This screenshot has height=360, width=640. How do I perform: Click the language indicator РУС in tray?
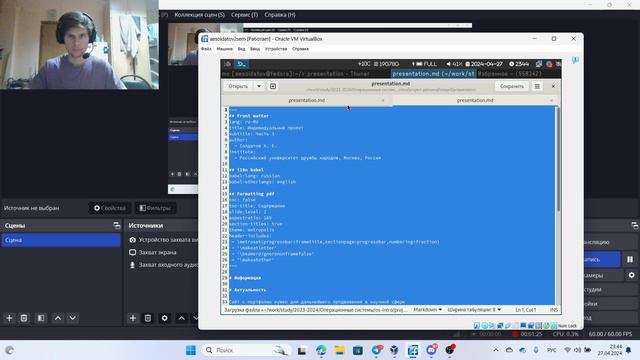tap(551, 350)
